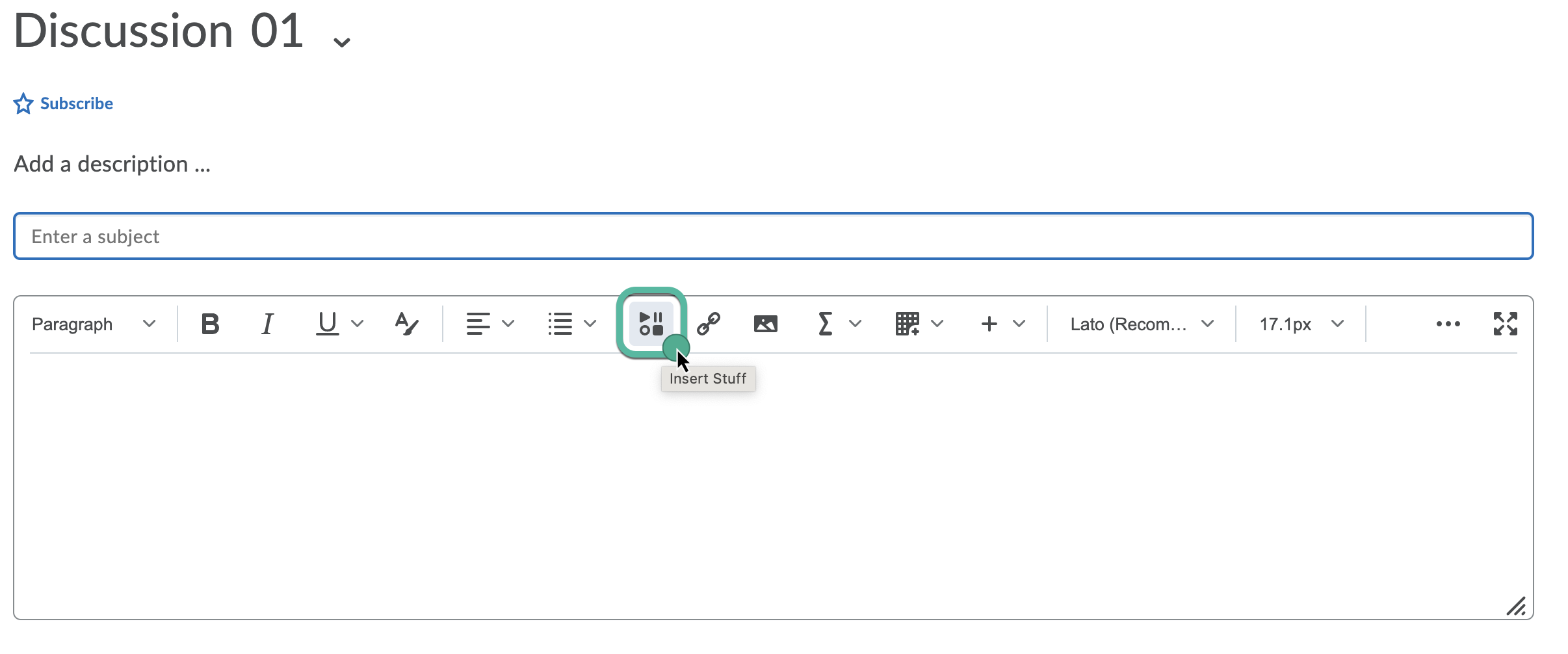
Task: Click the insert table grid icon
Action: 907,324
